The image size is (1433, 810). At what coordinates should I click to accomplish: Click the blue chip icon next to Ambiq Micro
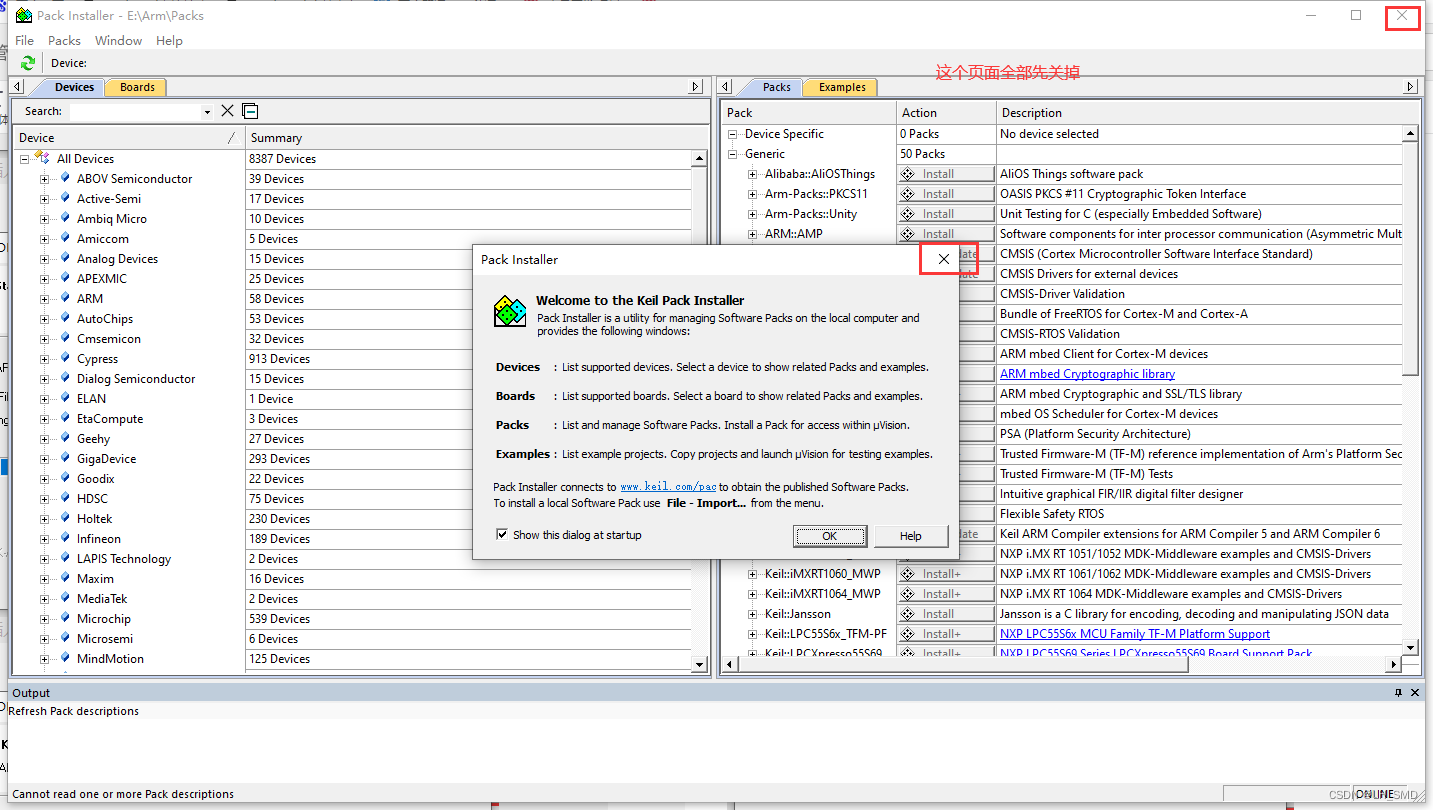(x=66, y=218)
